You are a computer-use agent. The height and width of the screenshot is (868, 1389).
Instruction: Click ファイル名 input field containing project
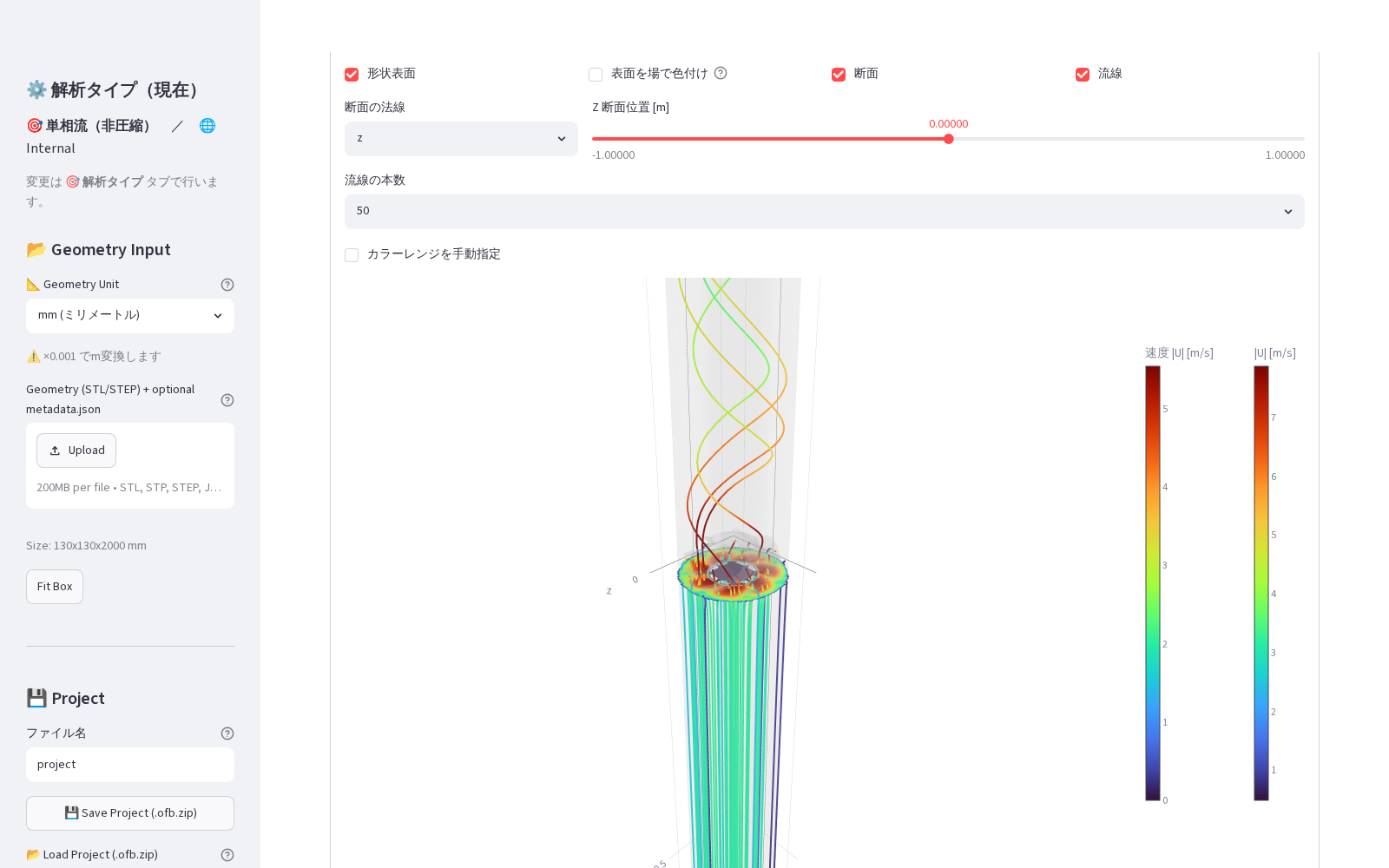[x=130, y=765]
